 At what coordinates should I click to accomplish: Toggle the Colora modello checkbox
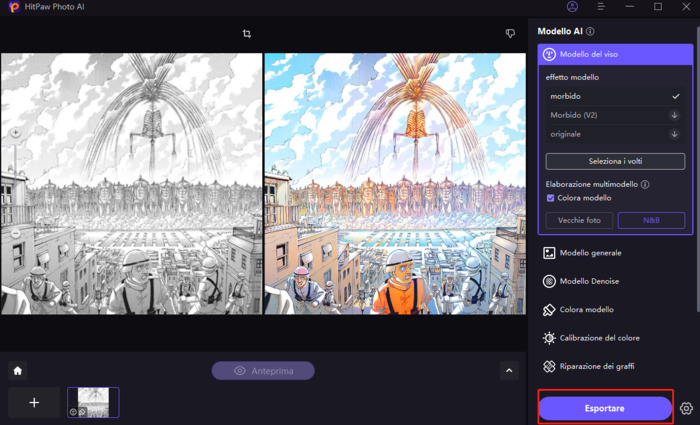[x=550, y=198]
